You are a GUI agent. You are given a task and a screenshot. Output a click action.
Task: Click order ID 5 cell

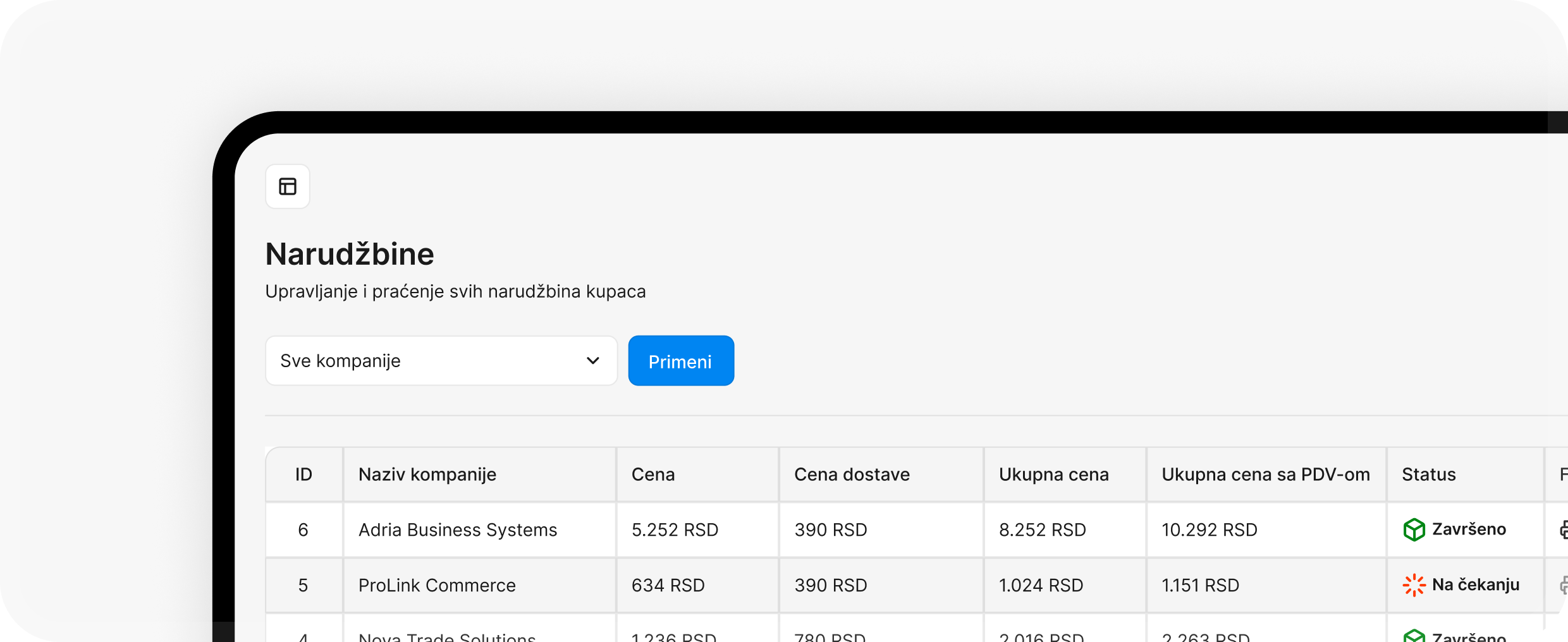(303, 585)
